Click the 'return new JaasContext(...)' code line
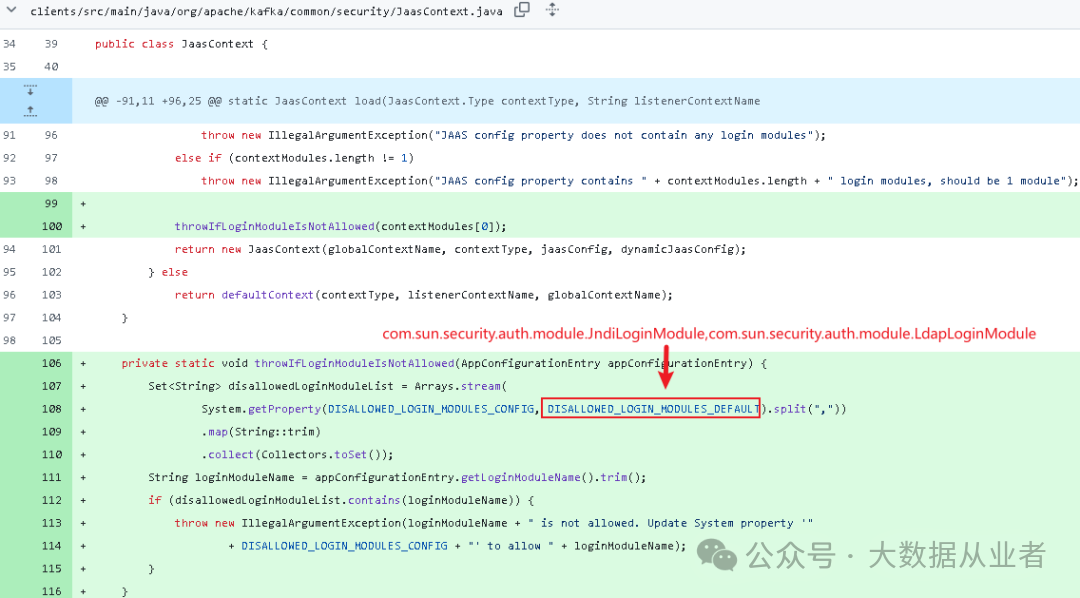The width and height of the screenshot is (1080, 598). (x=460, y=249)
